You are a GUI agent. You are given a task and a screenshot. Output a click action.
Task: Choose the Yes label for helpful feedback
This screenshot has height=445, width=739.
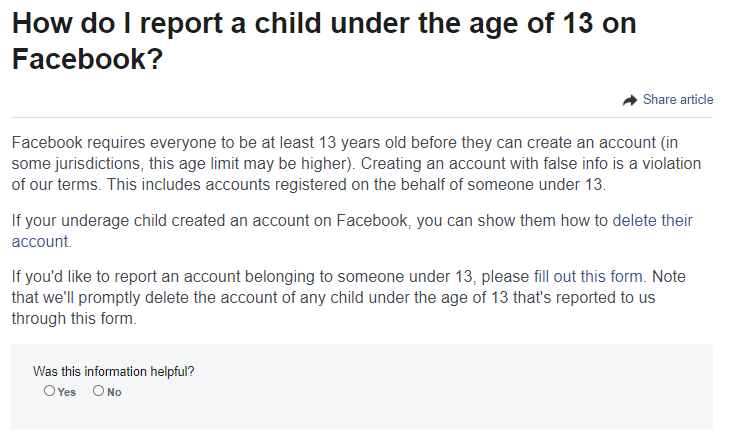click(x=67, y=392)
